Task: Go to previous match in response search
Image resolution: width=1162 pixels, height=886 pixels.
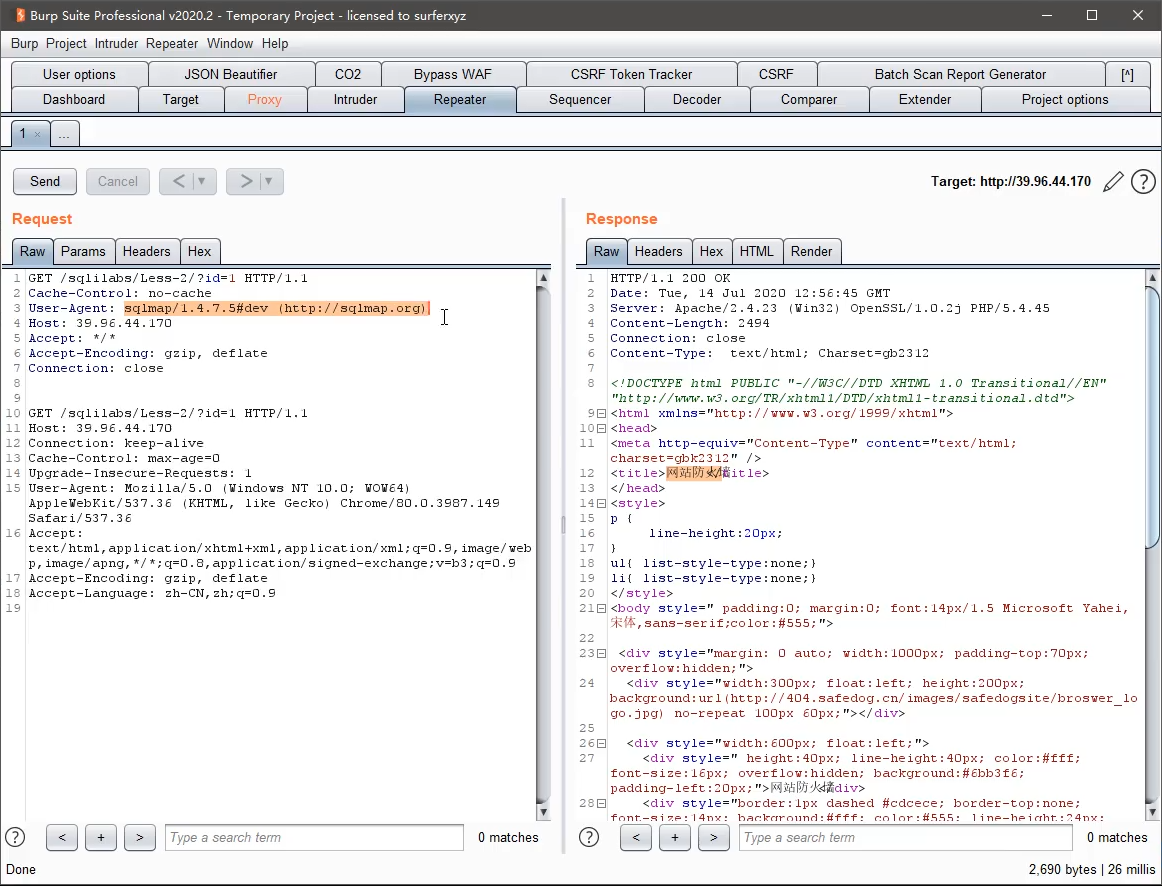Action: click(636, 837)
